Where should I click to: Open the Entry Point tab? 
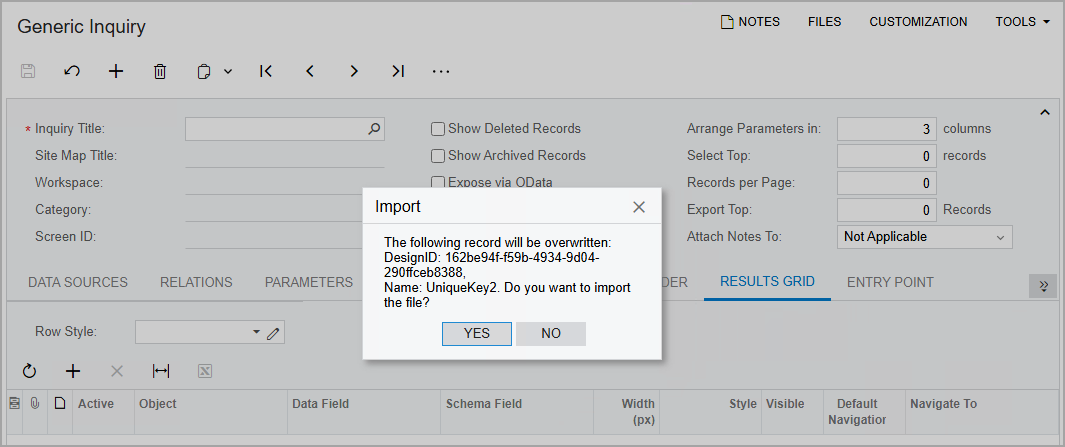(x=890, y=282)
